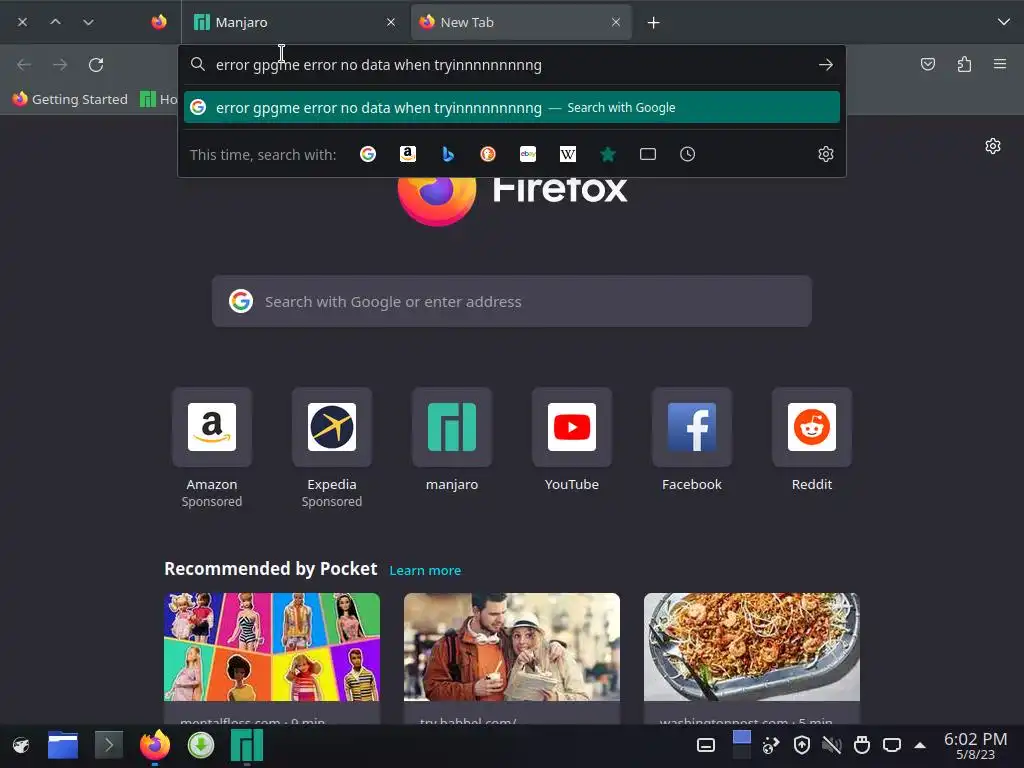The height and width of the screenshot is (768, 1024).
Task: Open the noodle dish Pocket story thumbnail
Action: click(752, 647)
